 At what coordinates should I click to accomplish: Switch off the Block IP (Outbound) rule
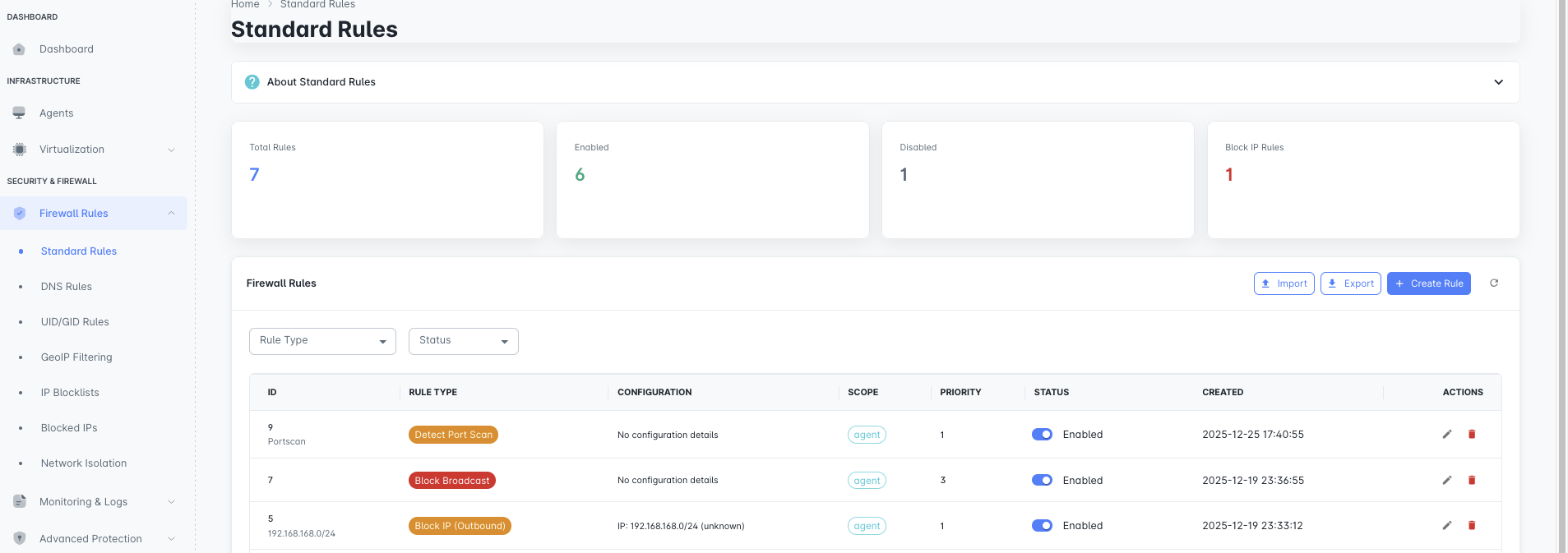[x=1042, y=526]
